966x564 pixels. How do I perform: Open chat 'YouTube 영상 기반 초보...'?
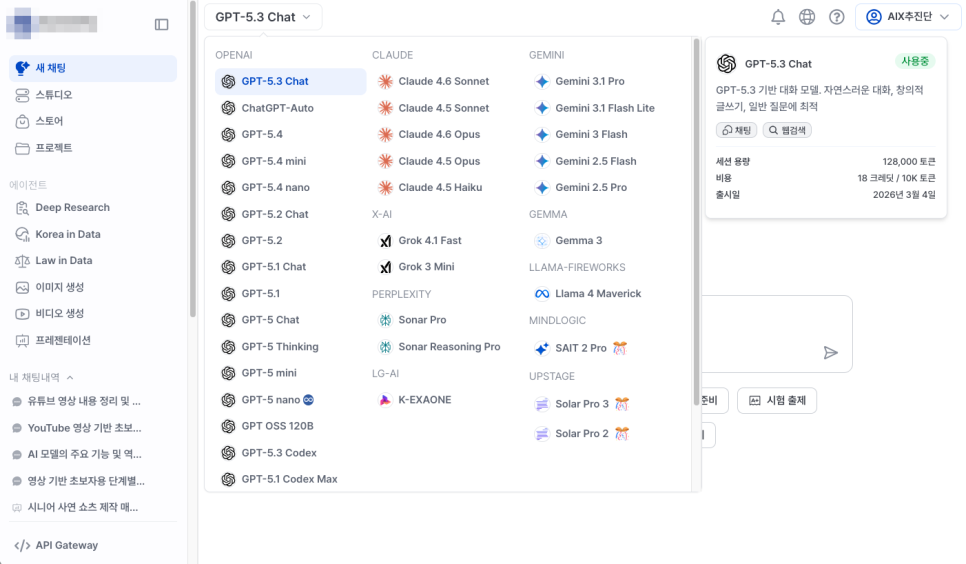tap(84, 428)
